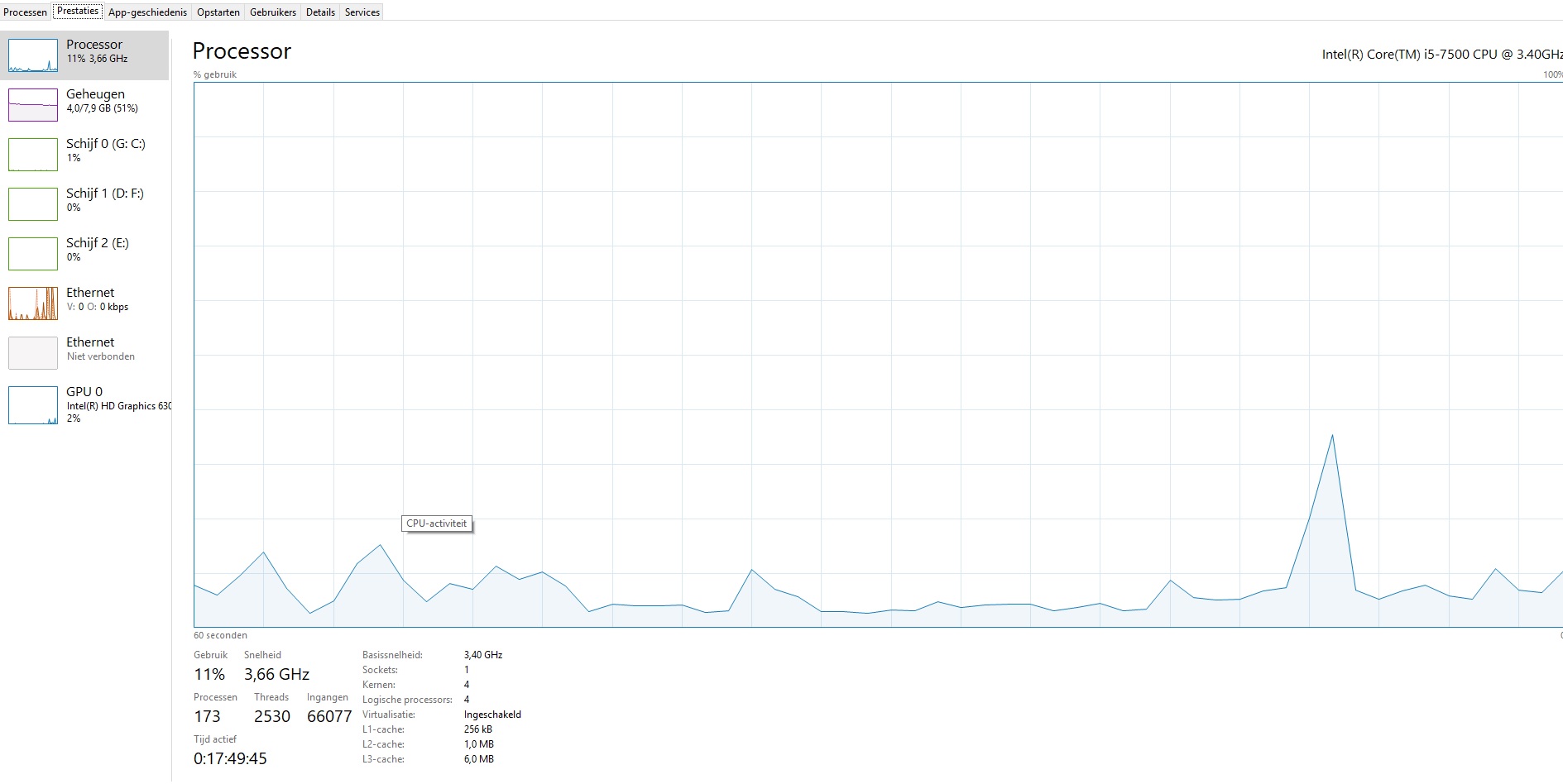Open the App-geschiedenis tab
The width and height of the screenshot is (1563, 784).
click(147, 12)
